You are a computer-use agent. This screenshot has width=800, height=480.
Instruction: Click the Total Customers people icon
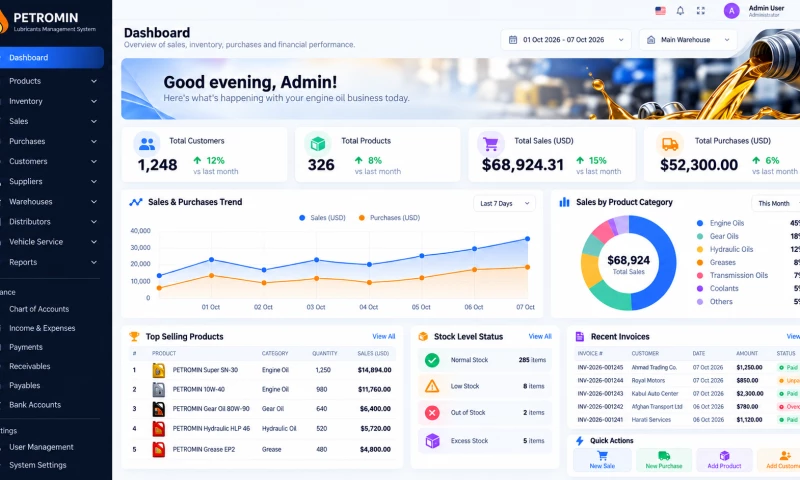147,144
